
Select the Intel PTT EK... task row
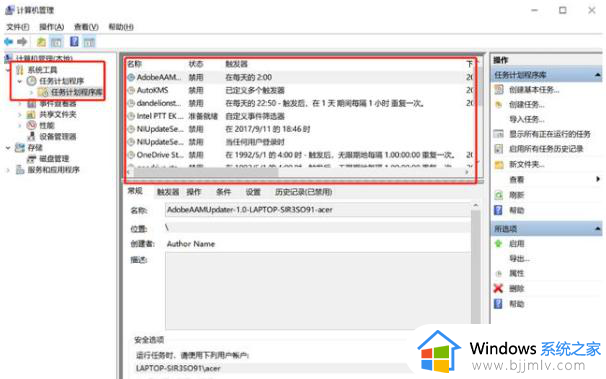[301, 116]
